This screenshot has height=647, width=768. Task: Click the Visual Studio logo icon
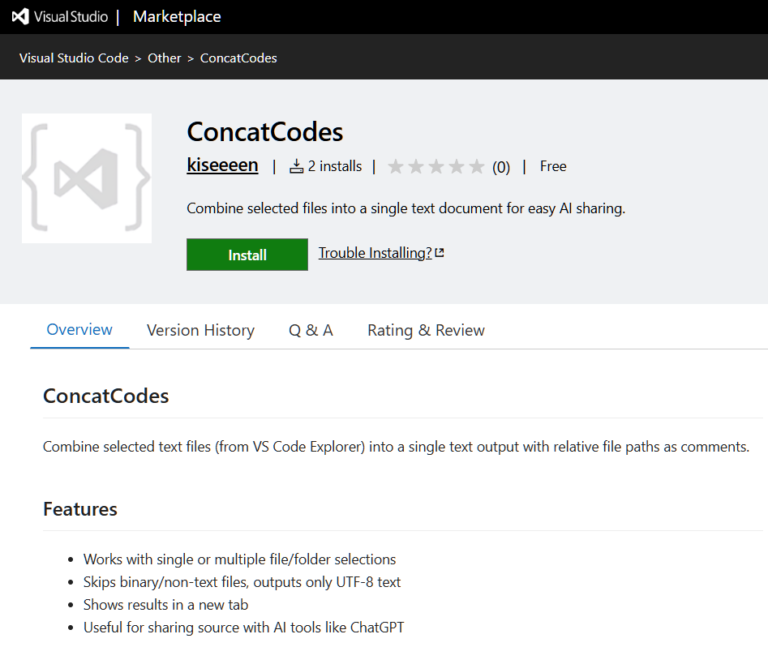point(20,17)
